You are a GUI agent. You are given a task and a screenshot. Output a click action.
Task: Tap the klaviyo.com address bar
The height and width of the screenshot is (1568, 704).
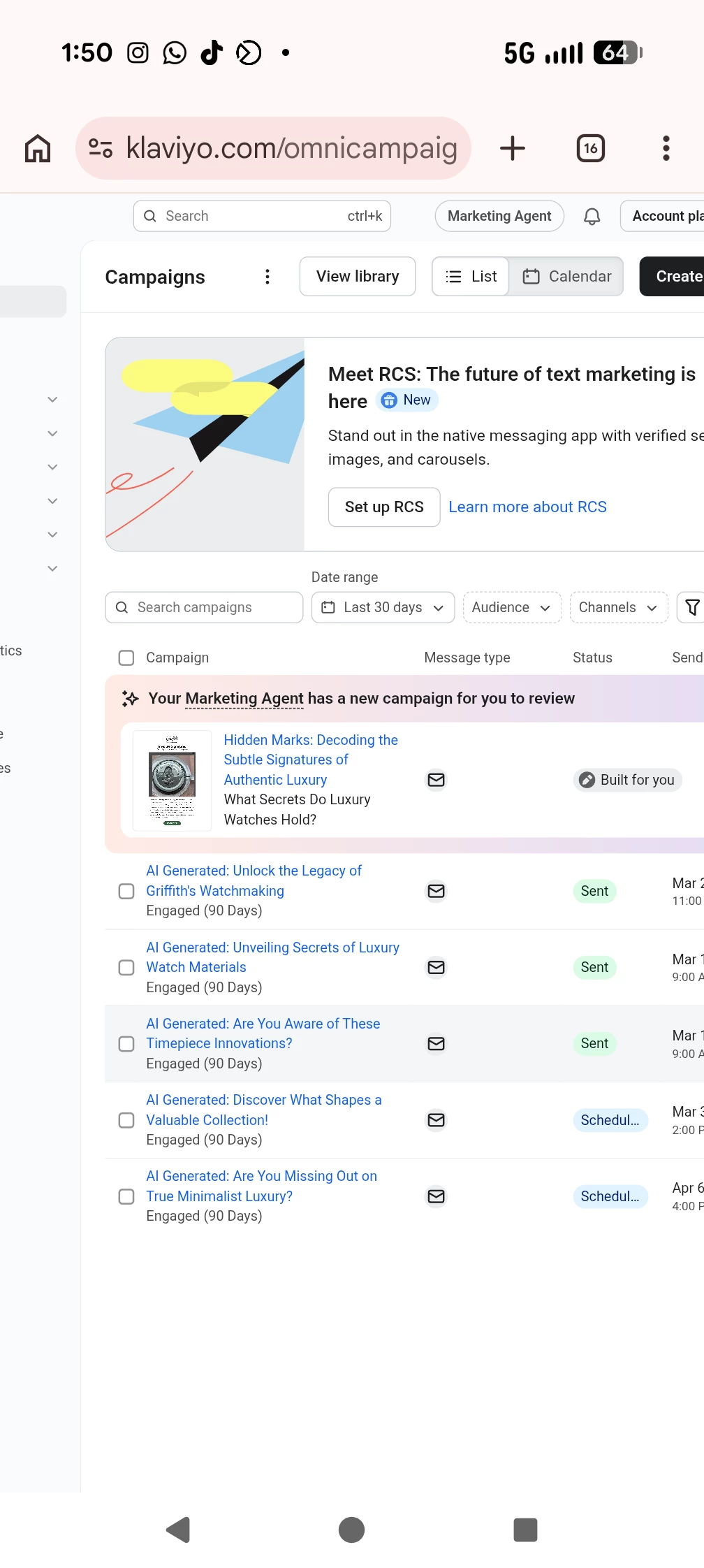coord(273,148)
